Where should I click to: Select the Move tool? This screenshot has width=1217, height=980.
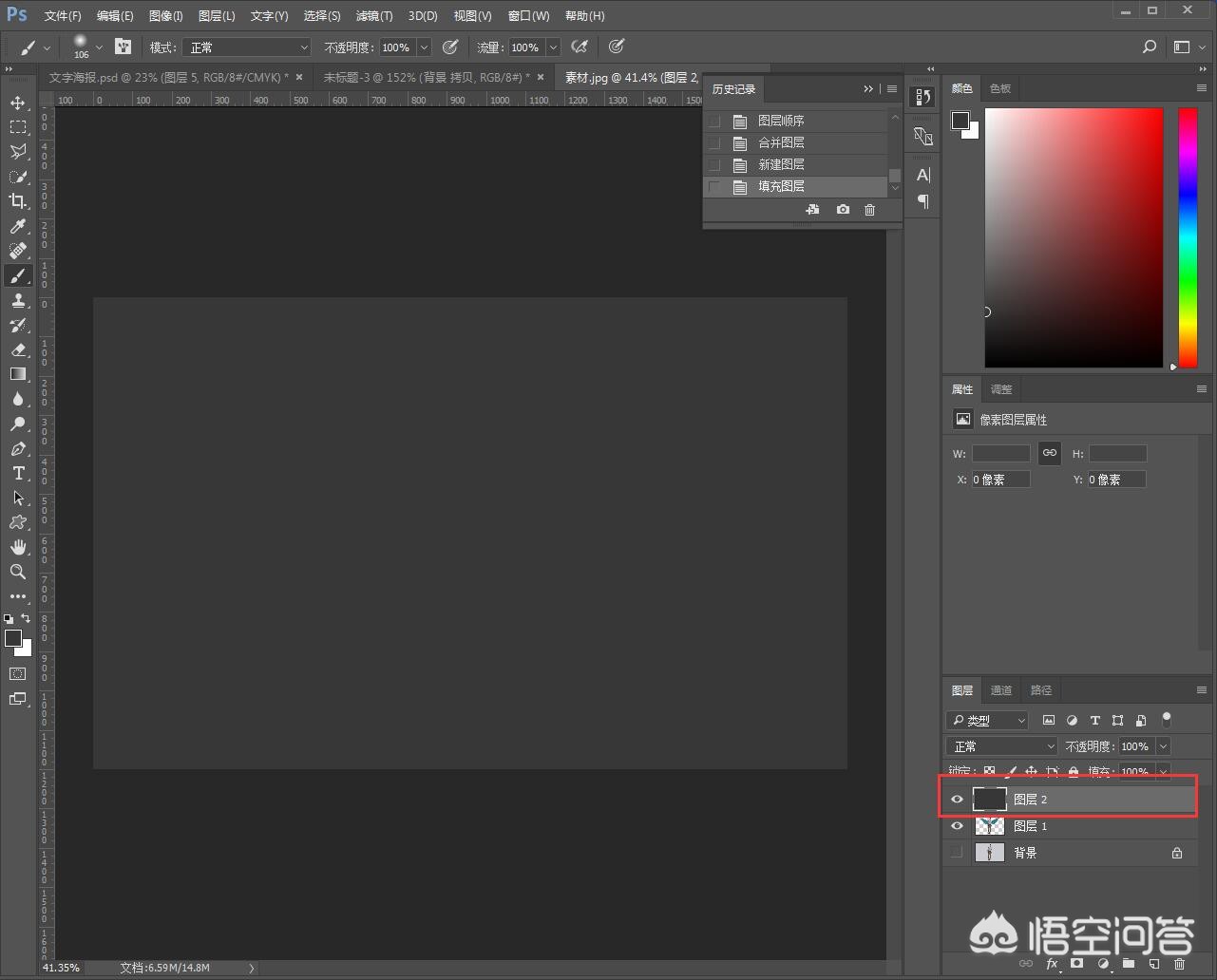[18, 103]
